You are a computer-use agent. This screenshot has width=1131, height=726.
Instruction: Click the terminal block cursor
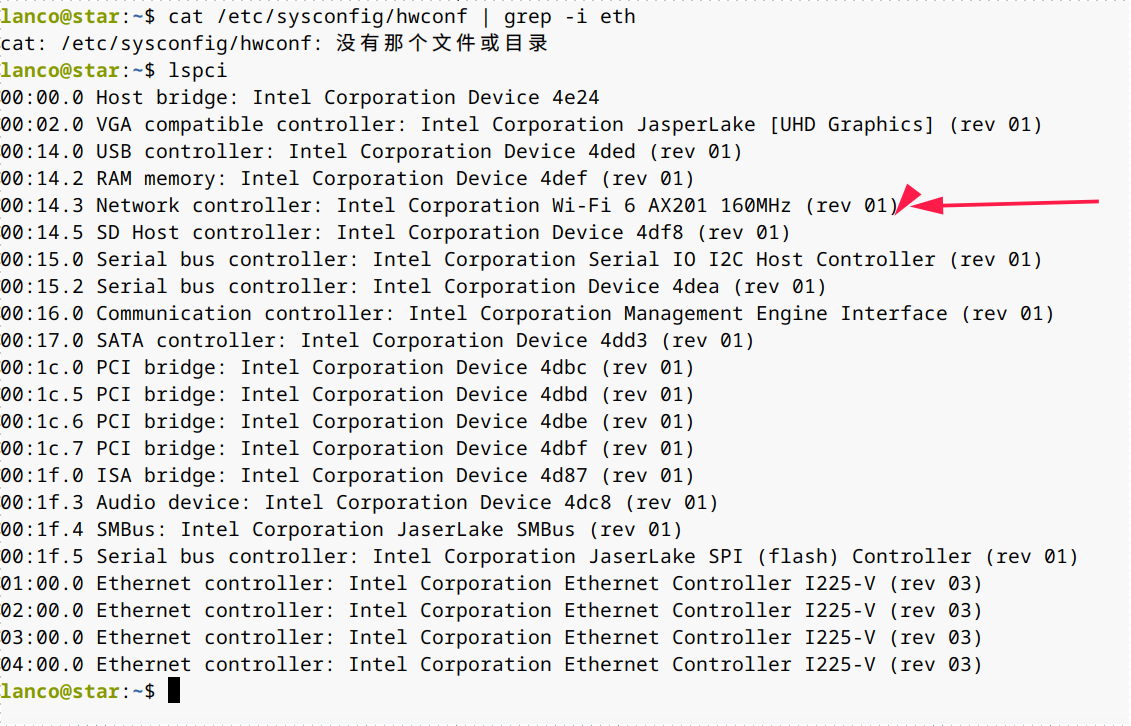pyautogui.click(x=174, y=690)
